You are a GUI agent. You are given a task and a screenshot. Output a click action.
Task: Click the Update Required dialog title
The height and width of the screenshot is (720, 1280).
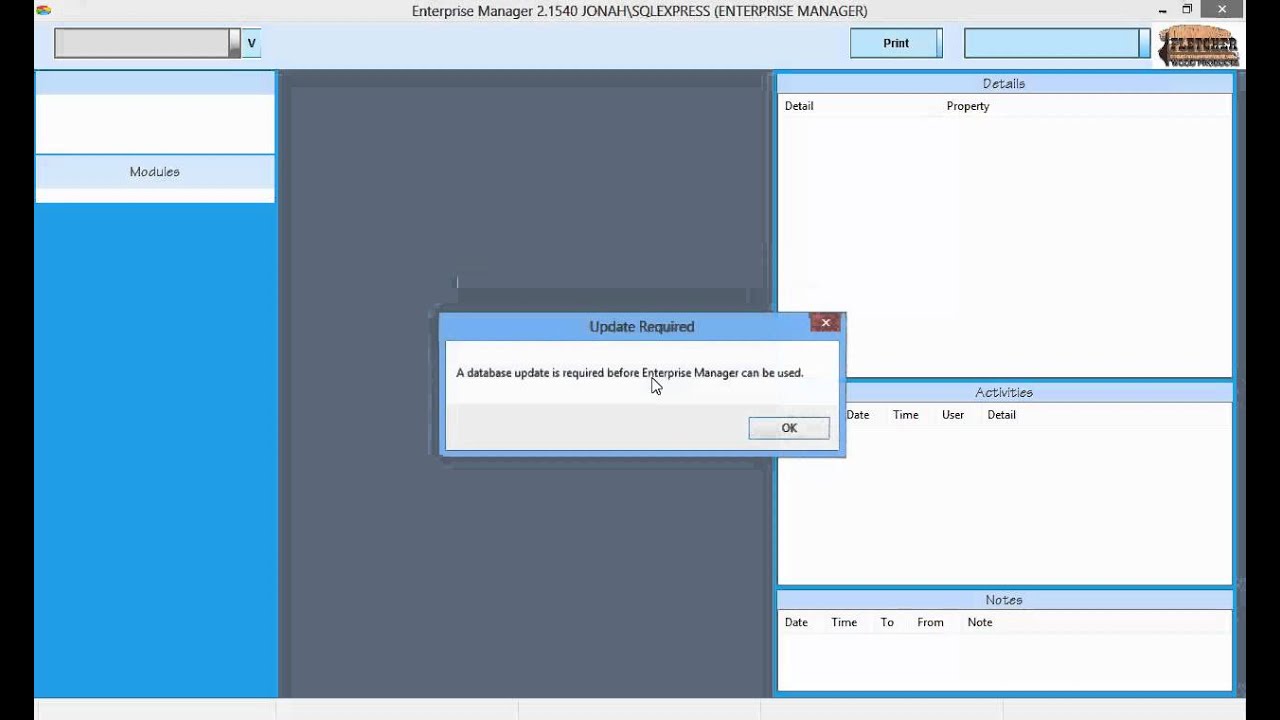642,327
